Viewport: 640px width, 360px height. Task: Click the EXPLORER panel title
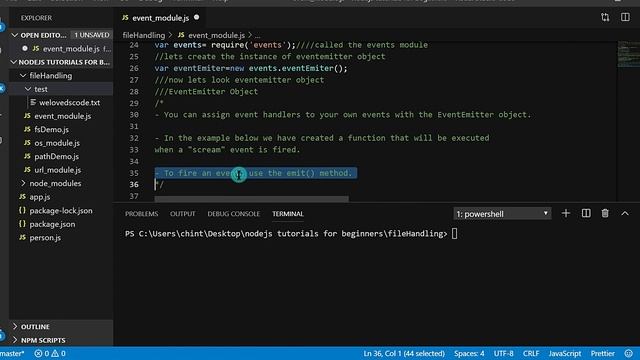(36, 18)
